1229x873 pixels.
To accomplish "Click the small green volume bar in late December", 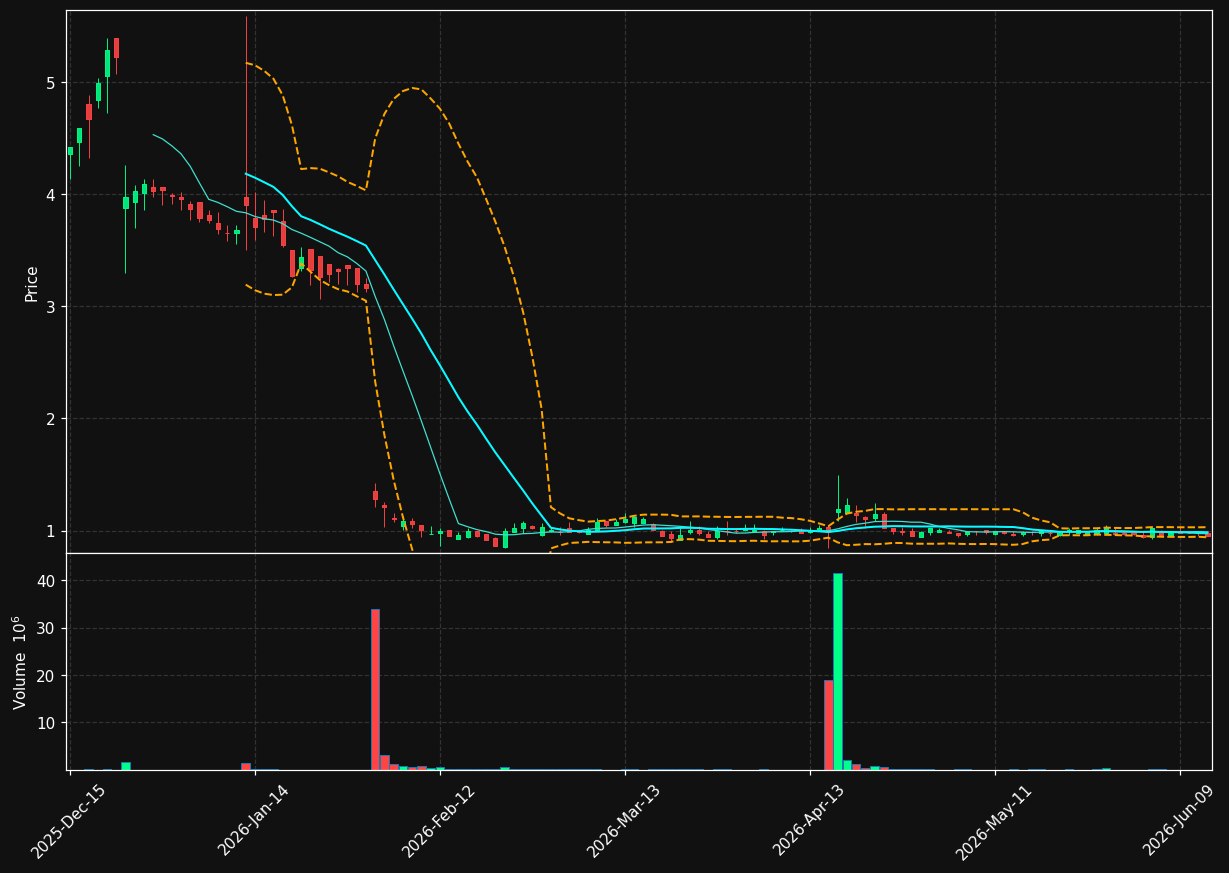I will 126,766.
